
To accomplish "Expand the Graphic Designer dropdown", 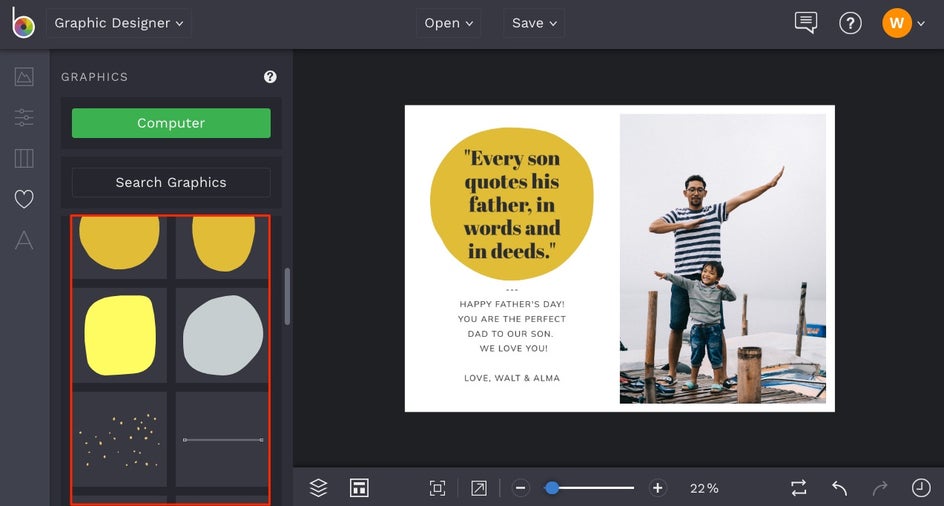I will point(119,23).
